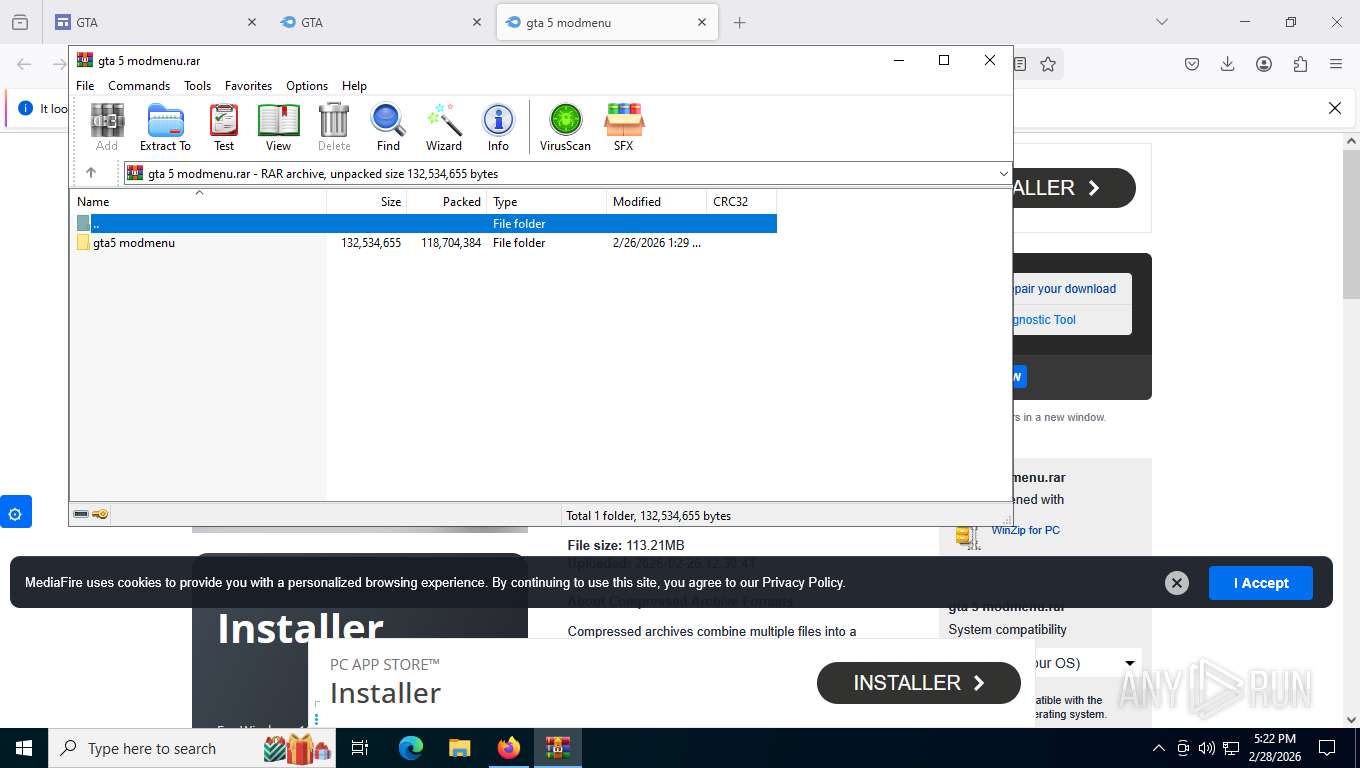
Task: Open Microsoft Edge from taskbar
Action: 411,748
